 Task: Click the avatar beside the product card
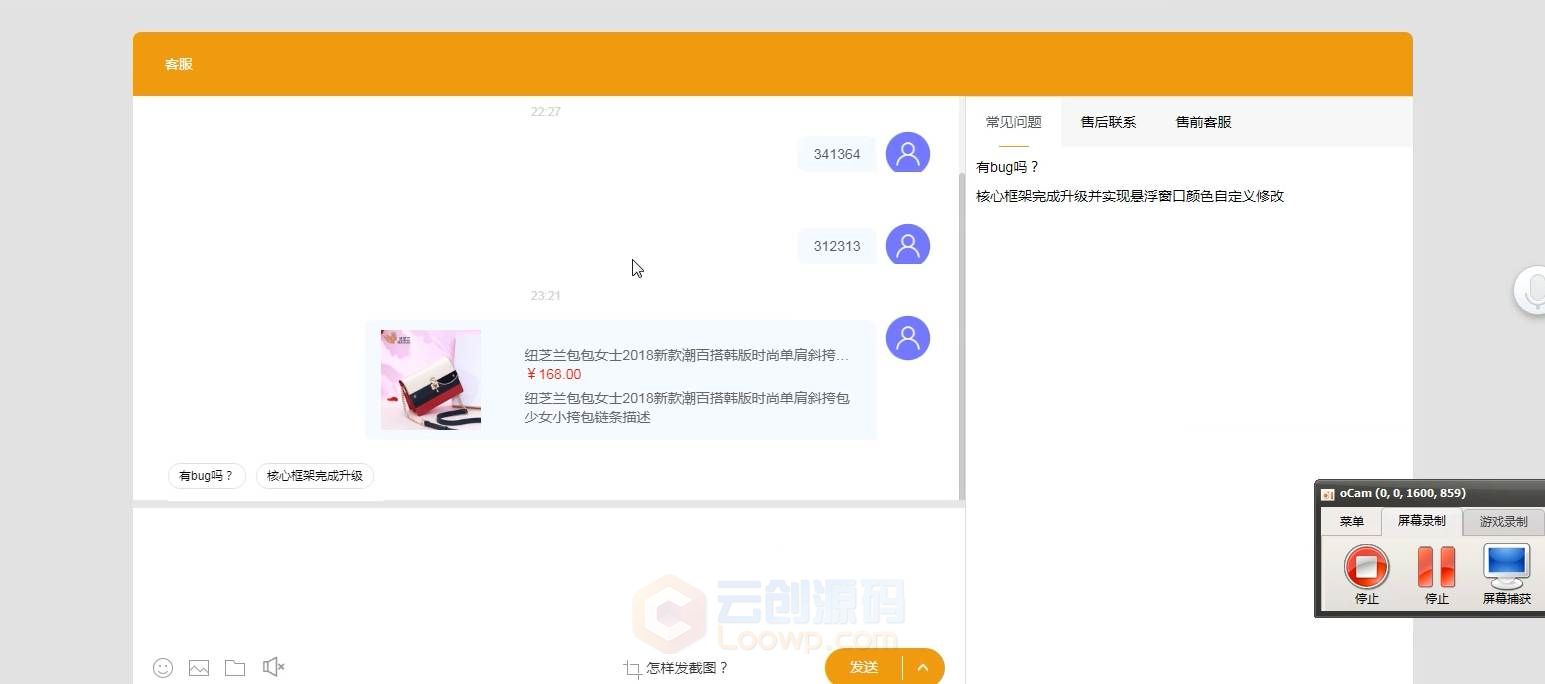908,338
